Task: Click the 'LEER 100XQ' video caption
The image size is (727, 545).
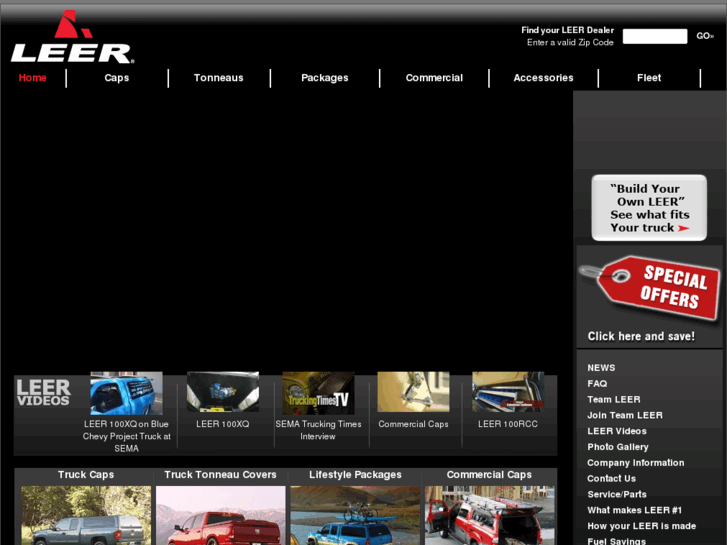Action: pyautogui.click(x=223, y=424)
